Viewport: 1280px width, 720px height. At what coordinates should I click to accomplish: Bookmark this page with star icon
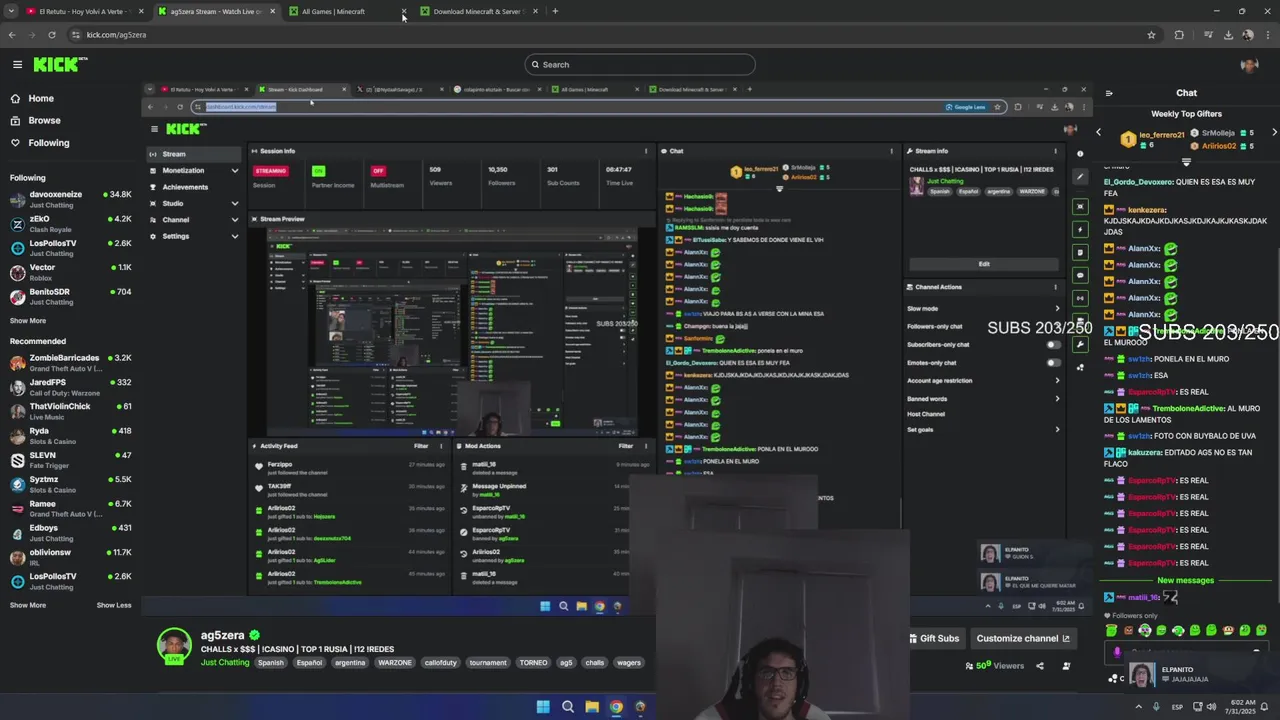coord(1151,35)
